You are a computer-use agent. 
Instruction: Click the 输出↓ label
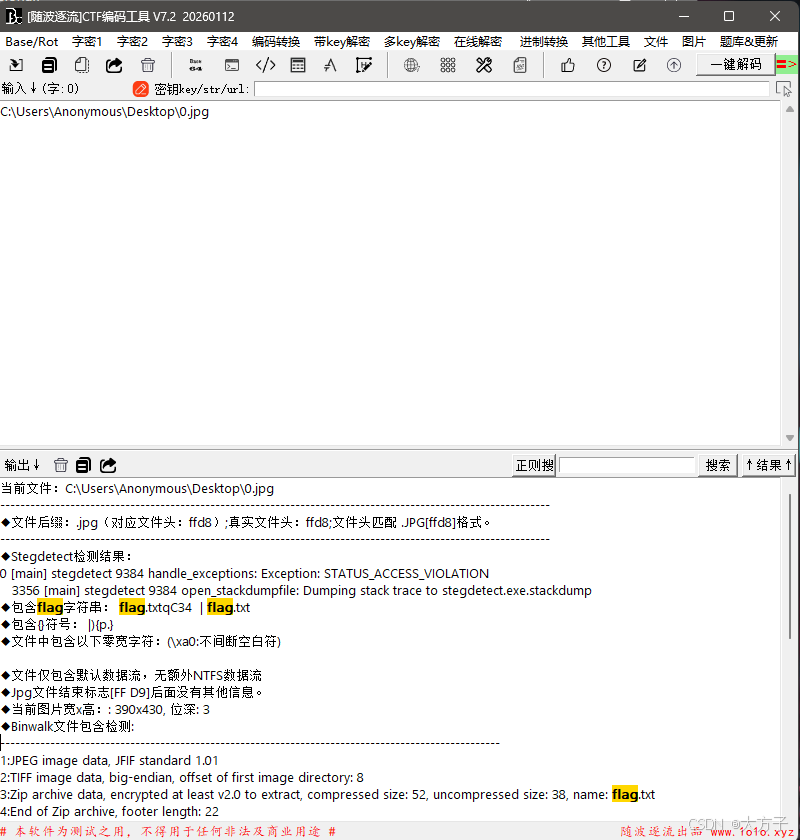22,465
